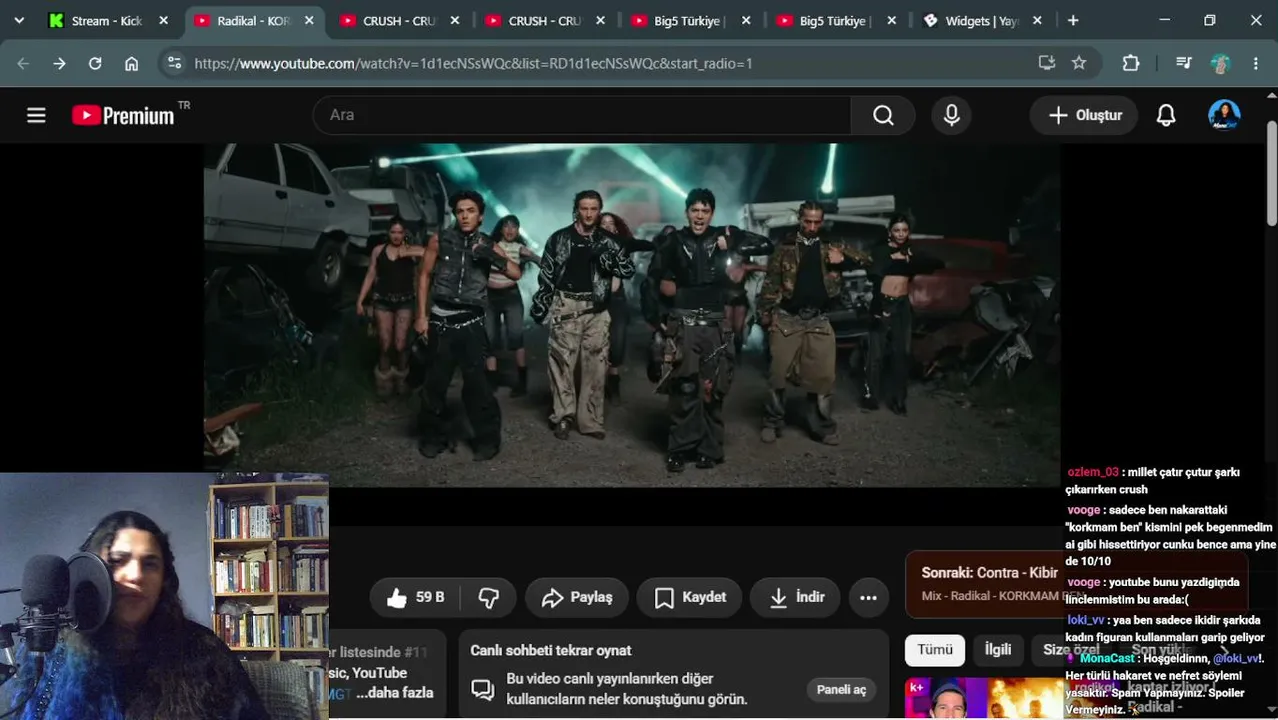Open the first recommended video thumbnail
This screenshot has height=720, width=1278.
(x=985, y=699)
